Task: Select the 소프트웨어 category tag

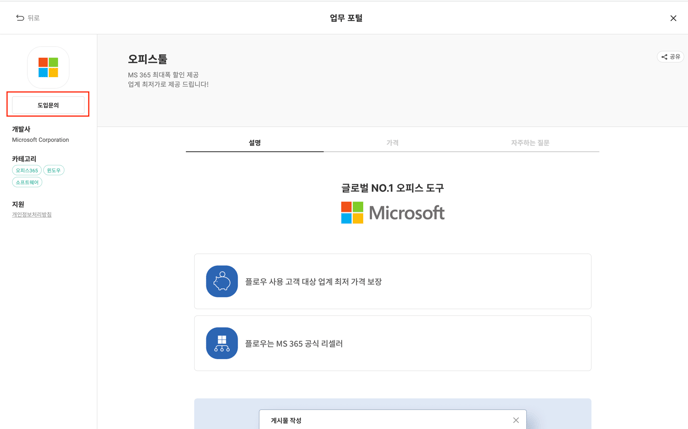Action: click(27, 182)
